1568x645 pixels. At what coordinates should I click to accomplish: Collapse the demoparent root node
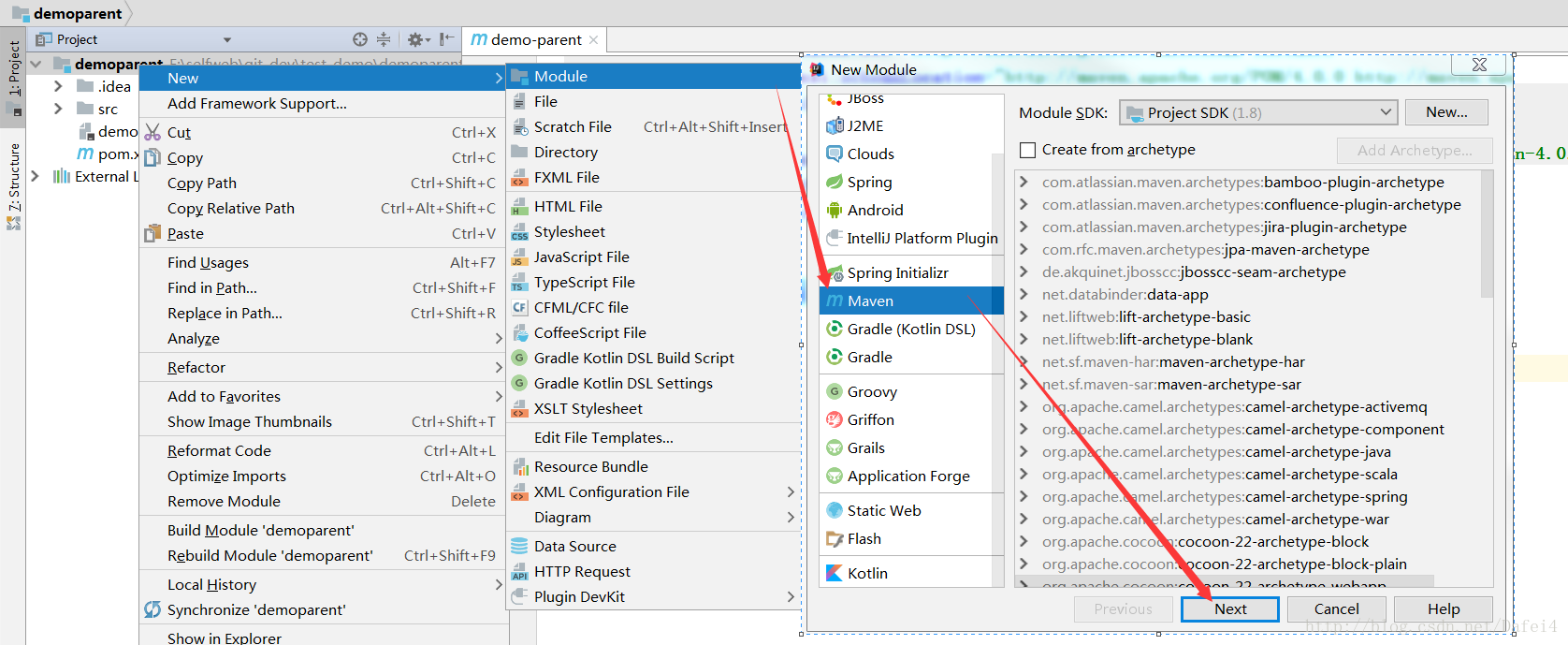[36, 64]
